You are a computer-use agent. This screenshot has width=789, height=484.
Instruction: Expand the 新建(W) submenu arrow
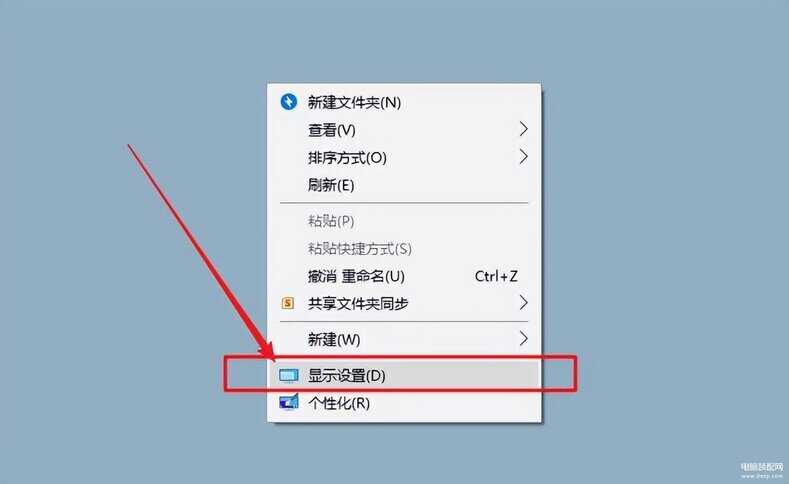pos(523,339)
